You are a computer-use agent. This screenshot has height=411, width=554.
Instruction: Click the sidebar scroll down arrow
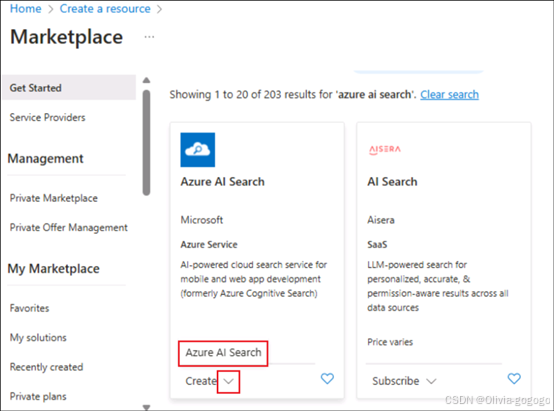pos(146,407)
